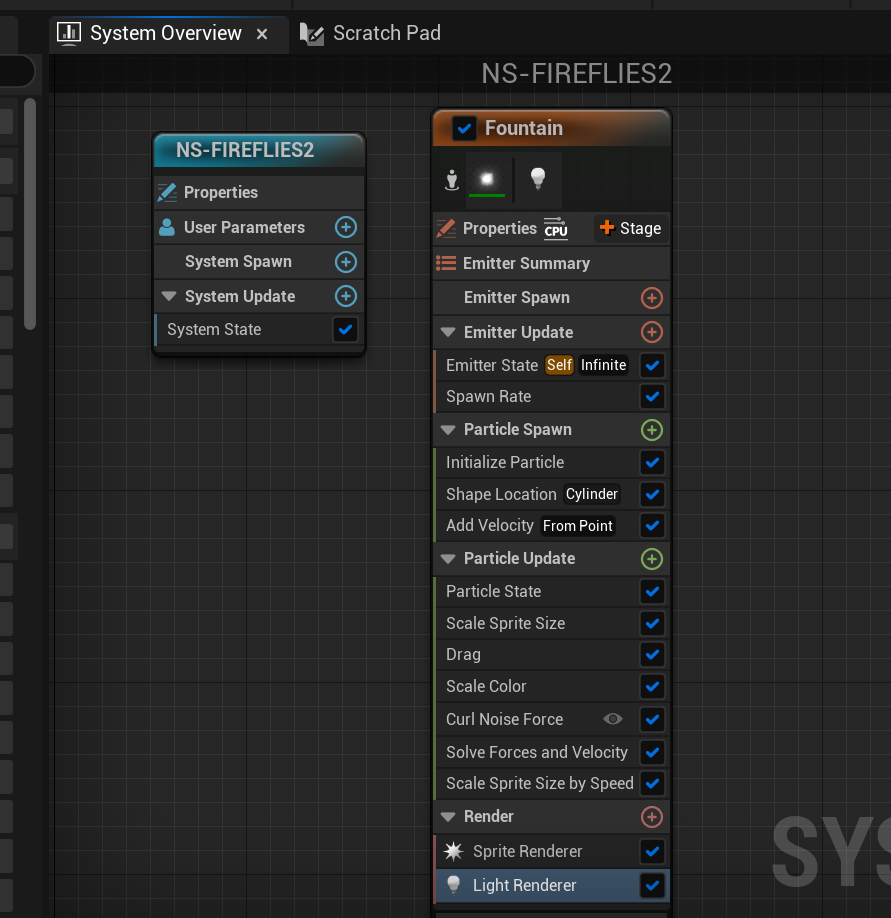Disable Scale Sprite Size by Speed
This screenshot has height=918, width=891.
click(x=652, y=783)
